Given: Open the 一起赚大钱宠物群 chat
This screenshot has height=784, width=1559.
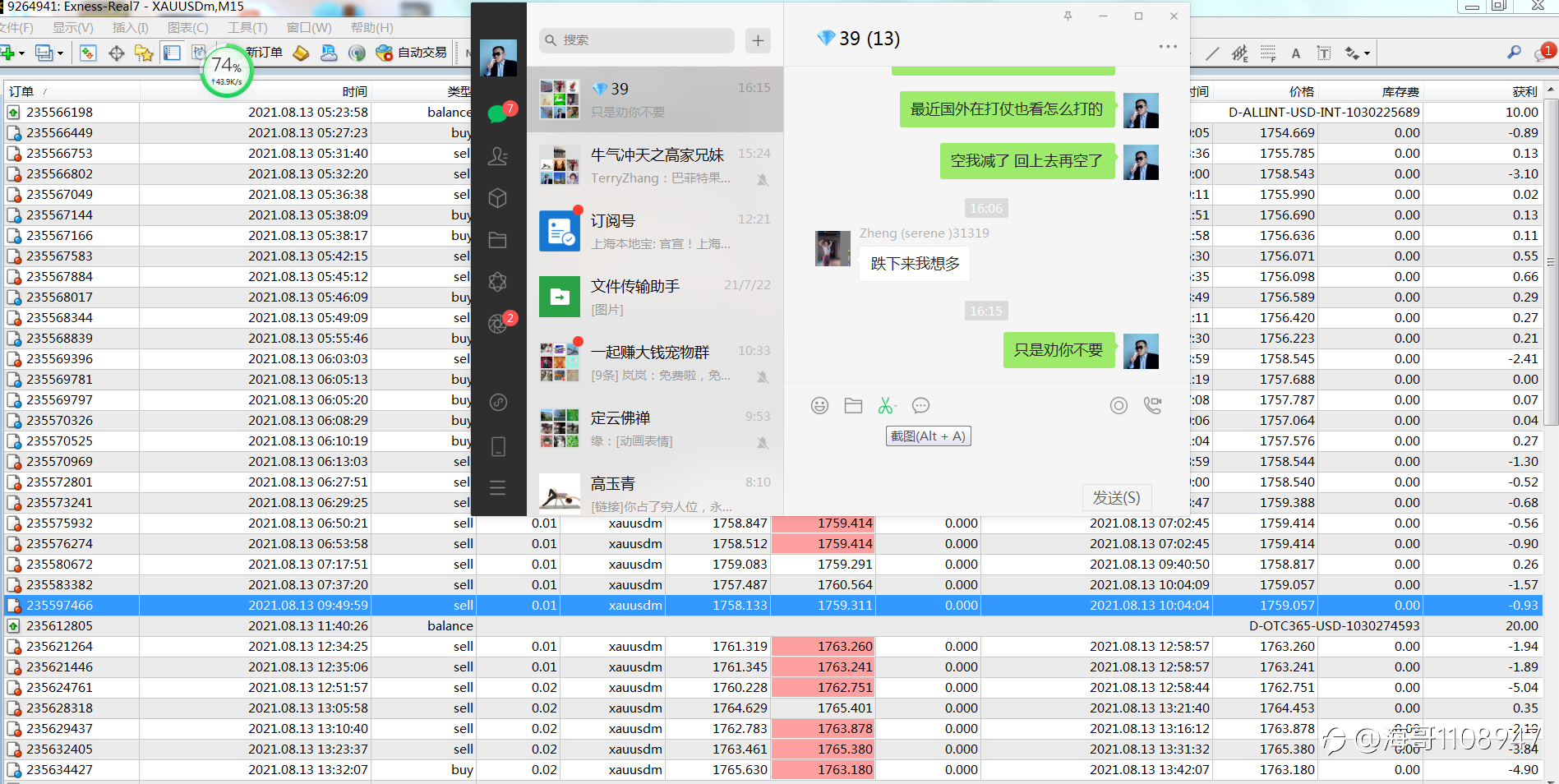Looking at the screenshot, I should tap(655, 362).
